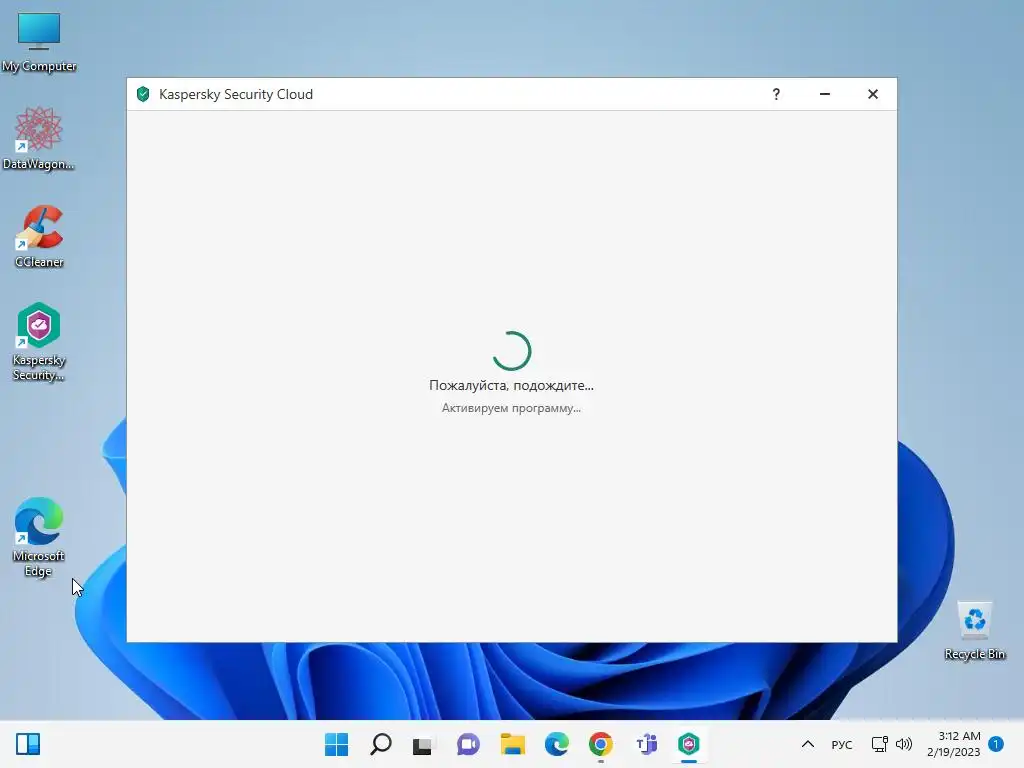The width and height of the screenshot is (1024, 768).
Task: Switch the РУС input language indicator
Action: 842,744
